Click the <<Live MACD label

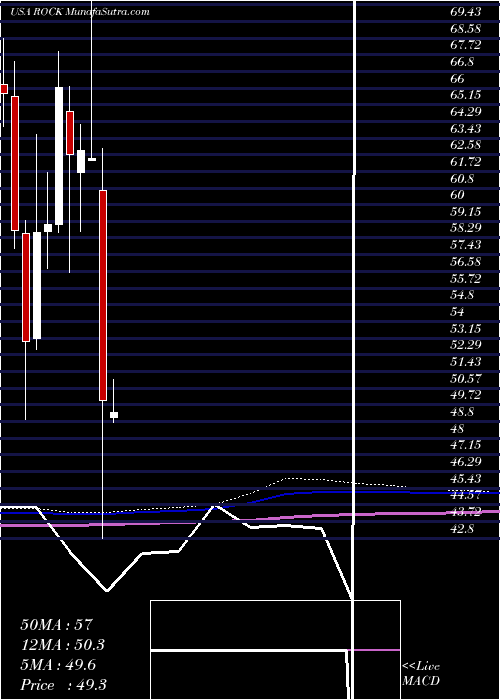pos(421,673)
